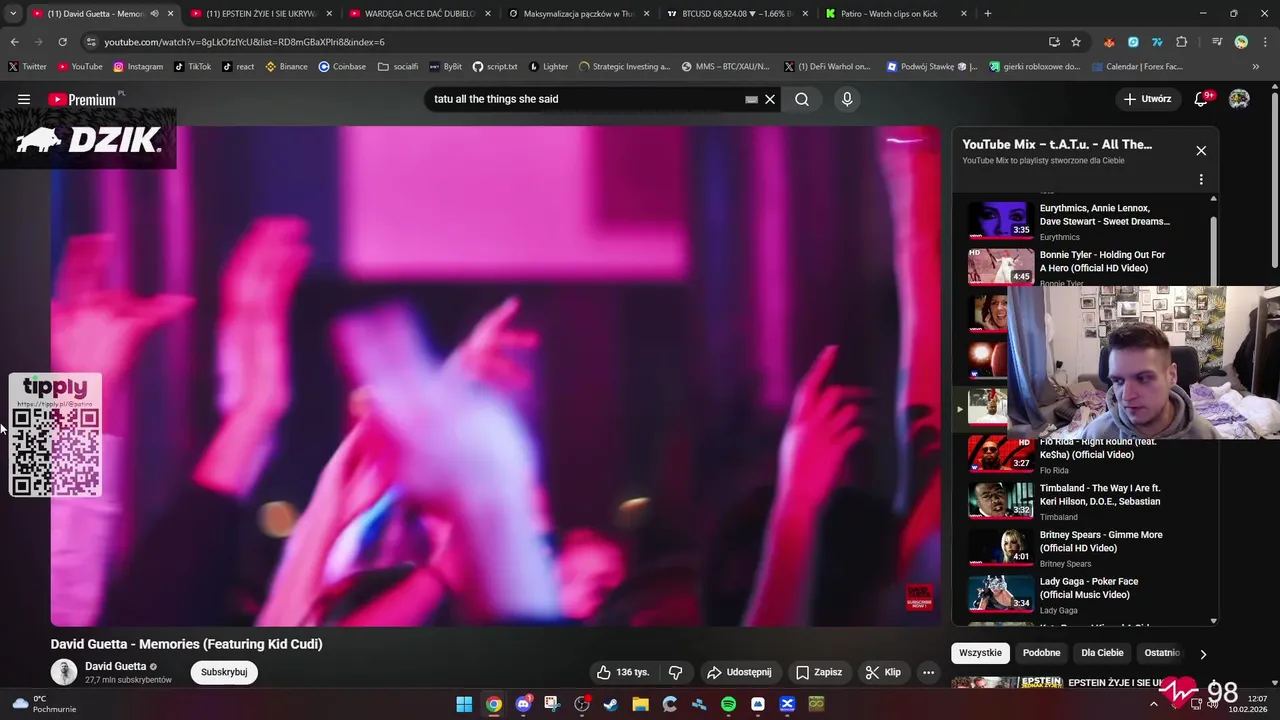Open TikTok bookmark
Viewport: 1280px width, 720px height.
point(192,67)
